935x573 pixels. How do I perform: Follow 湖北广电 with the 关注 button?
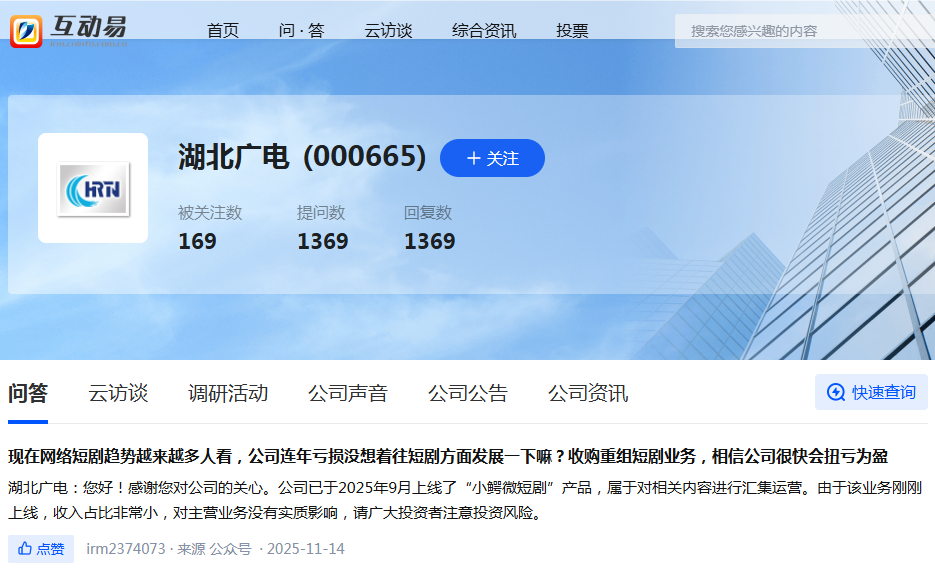point(492,158)
